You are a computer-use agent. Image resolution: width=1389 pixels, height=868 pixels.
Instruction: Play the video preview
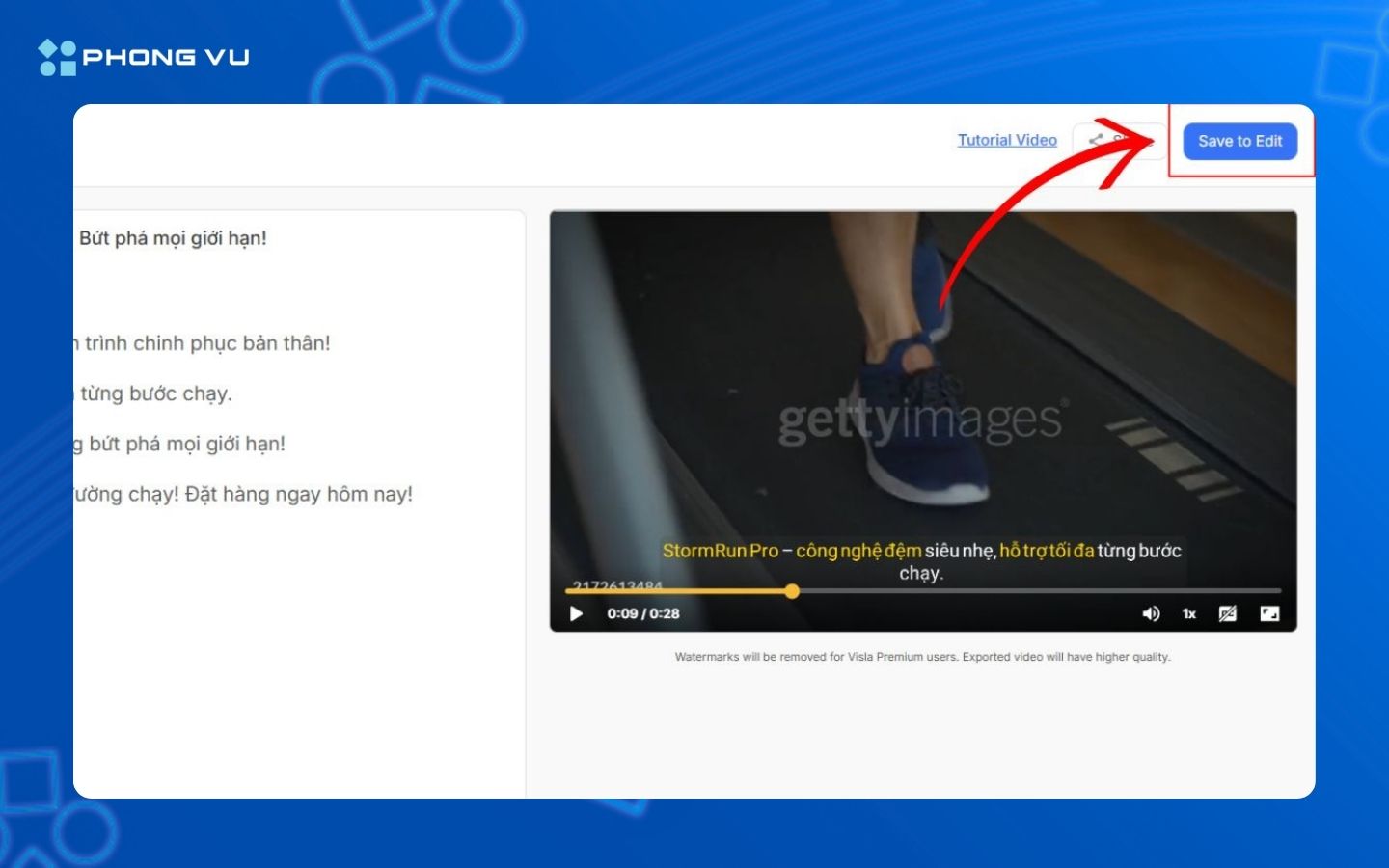click(x=576, y=613)
